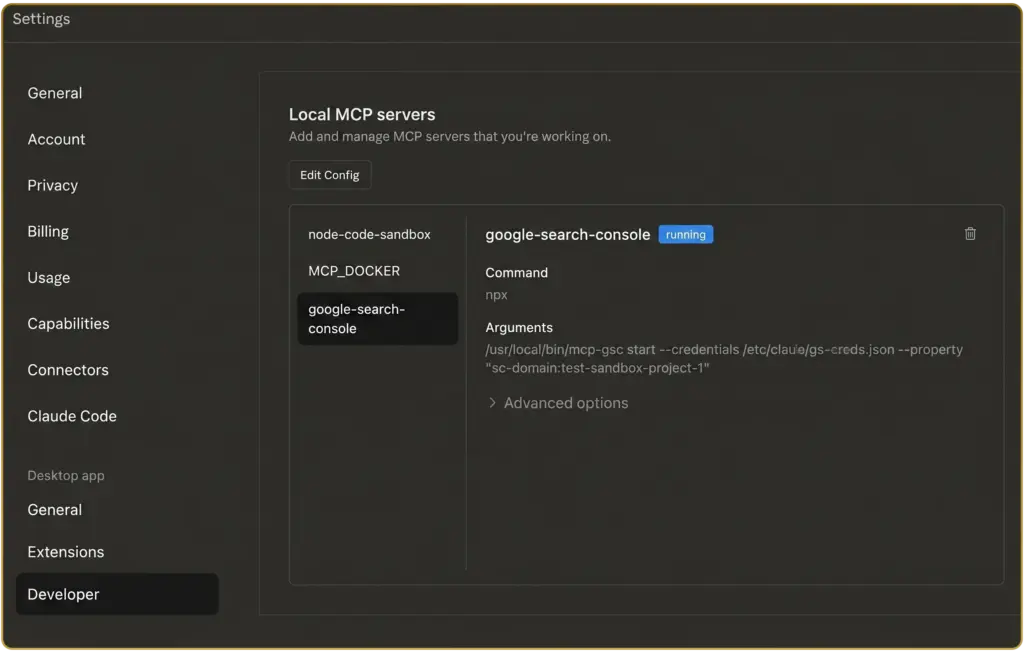Click the Command label
Image resolution: width=1024 pixels, height=653 pixels.
517,273
